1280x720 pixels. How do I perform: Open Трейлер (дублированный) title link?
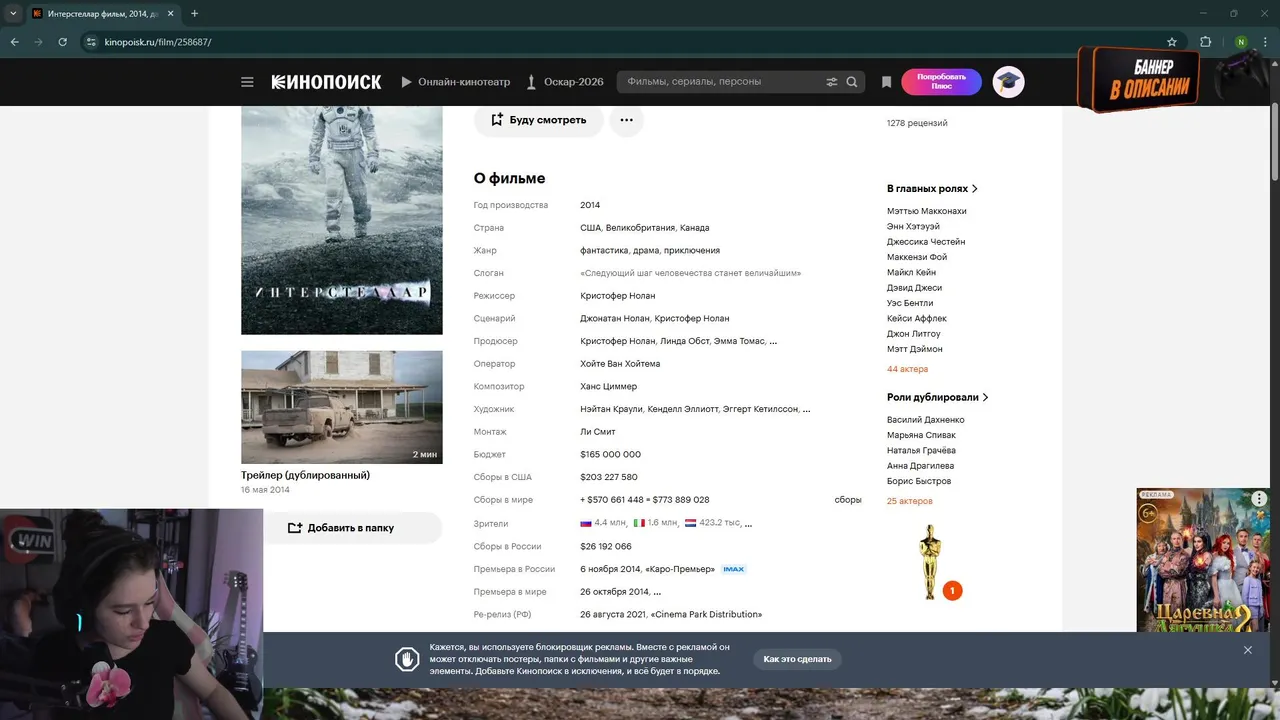[x=305, y=475]
